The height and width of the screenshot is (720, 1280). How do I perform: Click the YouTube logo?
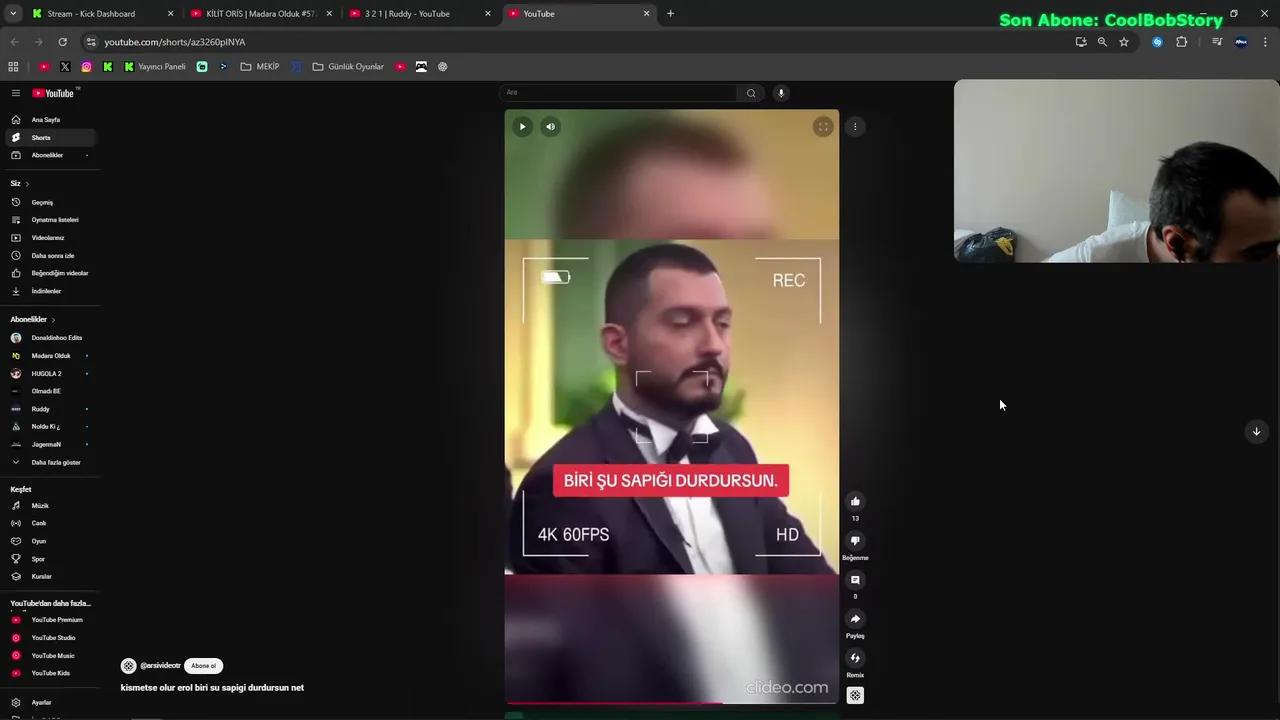tap(53, 93)
